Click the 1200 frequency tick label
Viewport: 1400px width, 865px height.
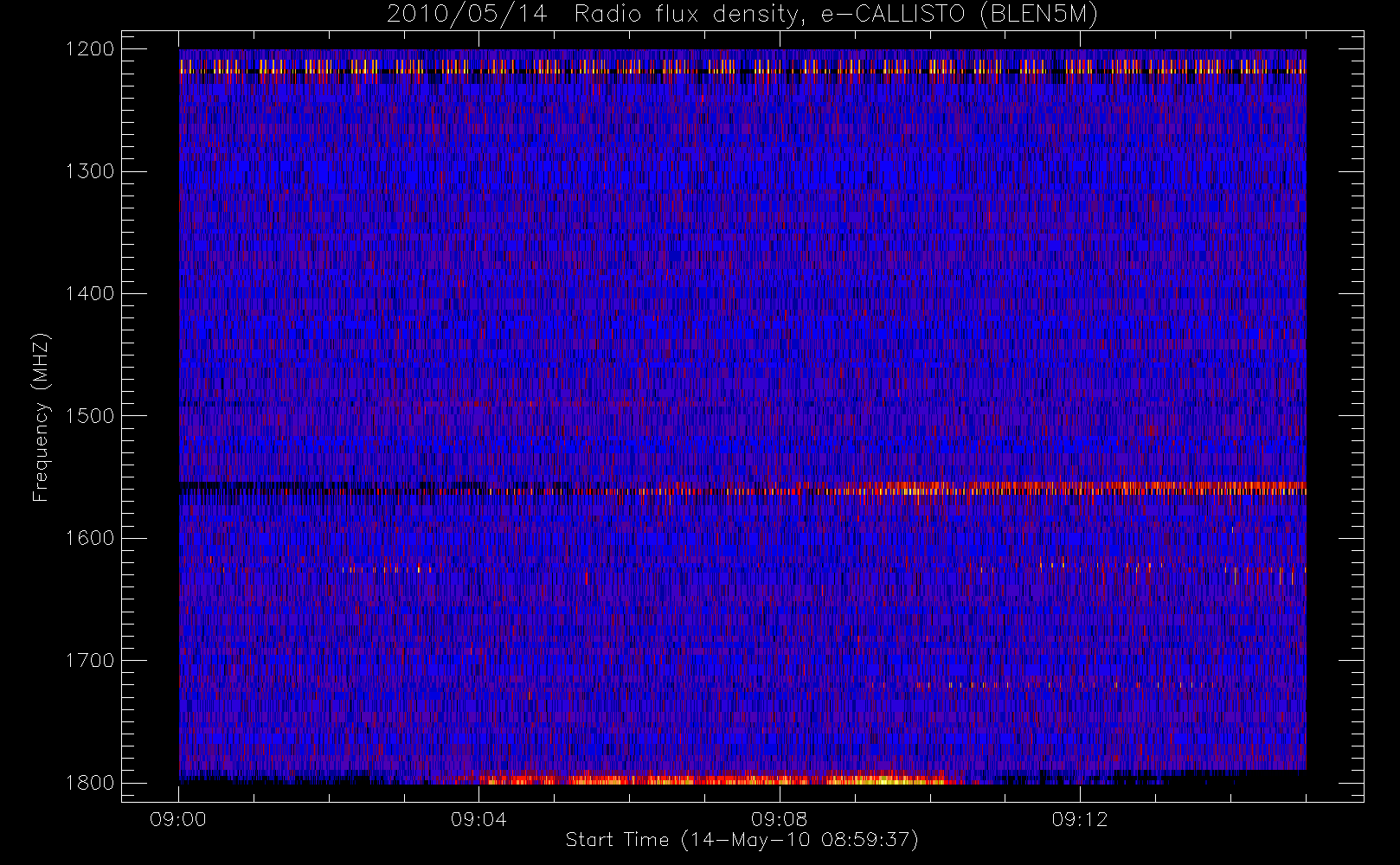pos(90,49)
